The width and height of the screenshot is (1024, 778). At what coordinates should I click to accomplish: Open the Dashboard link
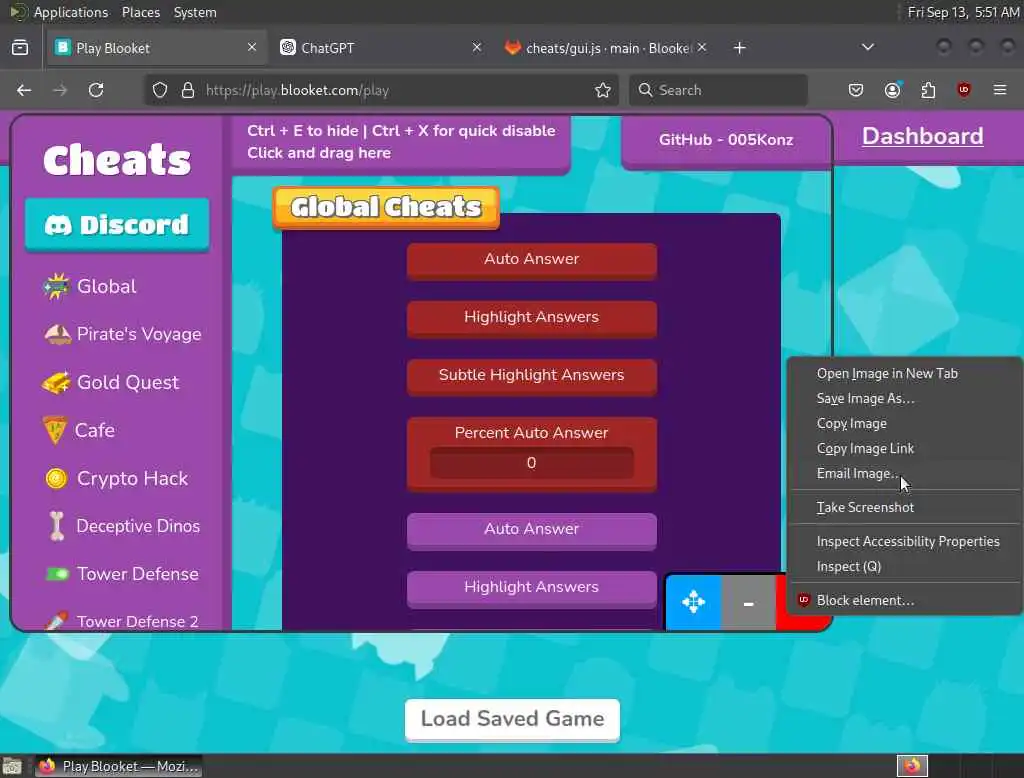click(x=922, y=136)
